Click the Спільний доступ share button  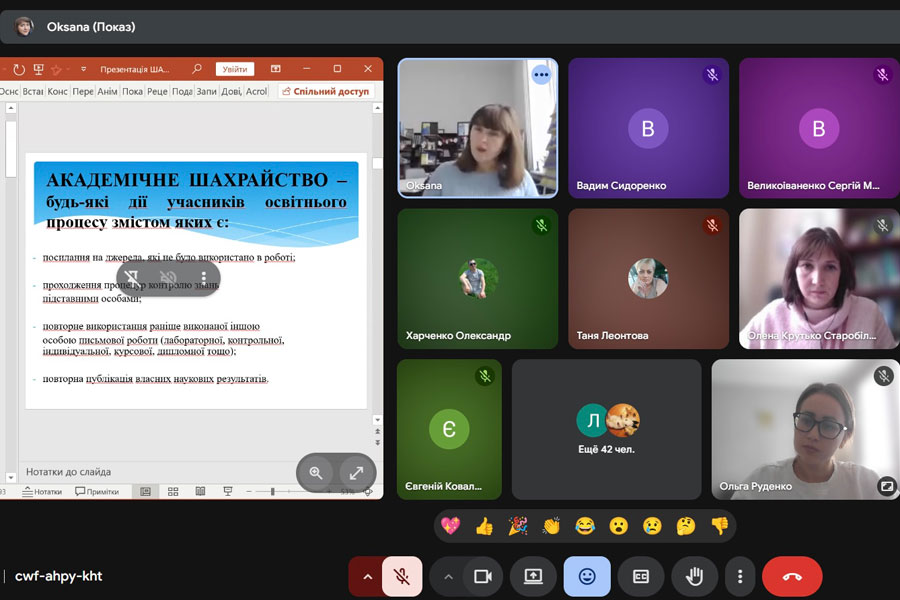click(x=325, y=91)
